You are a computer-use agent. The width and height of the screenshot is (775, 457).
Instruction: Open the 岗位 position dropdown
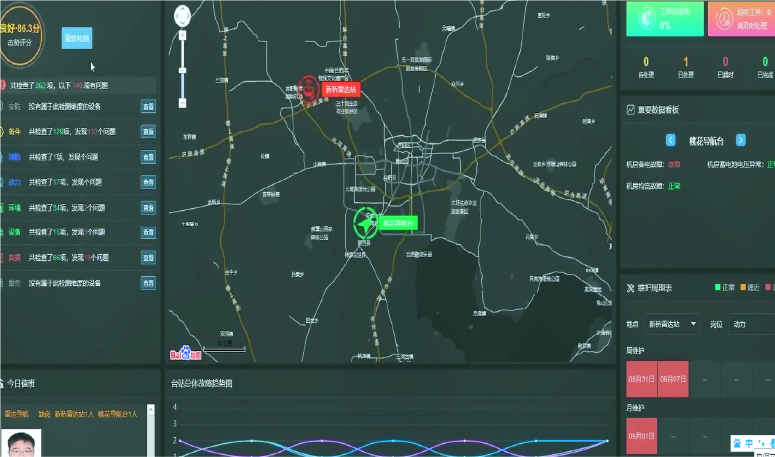pos(752,324)
